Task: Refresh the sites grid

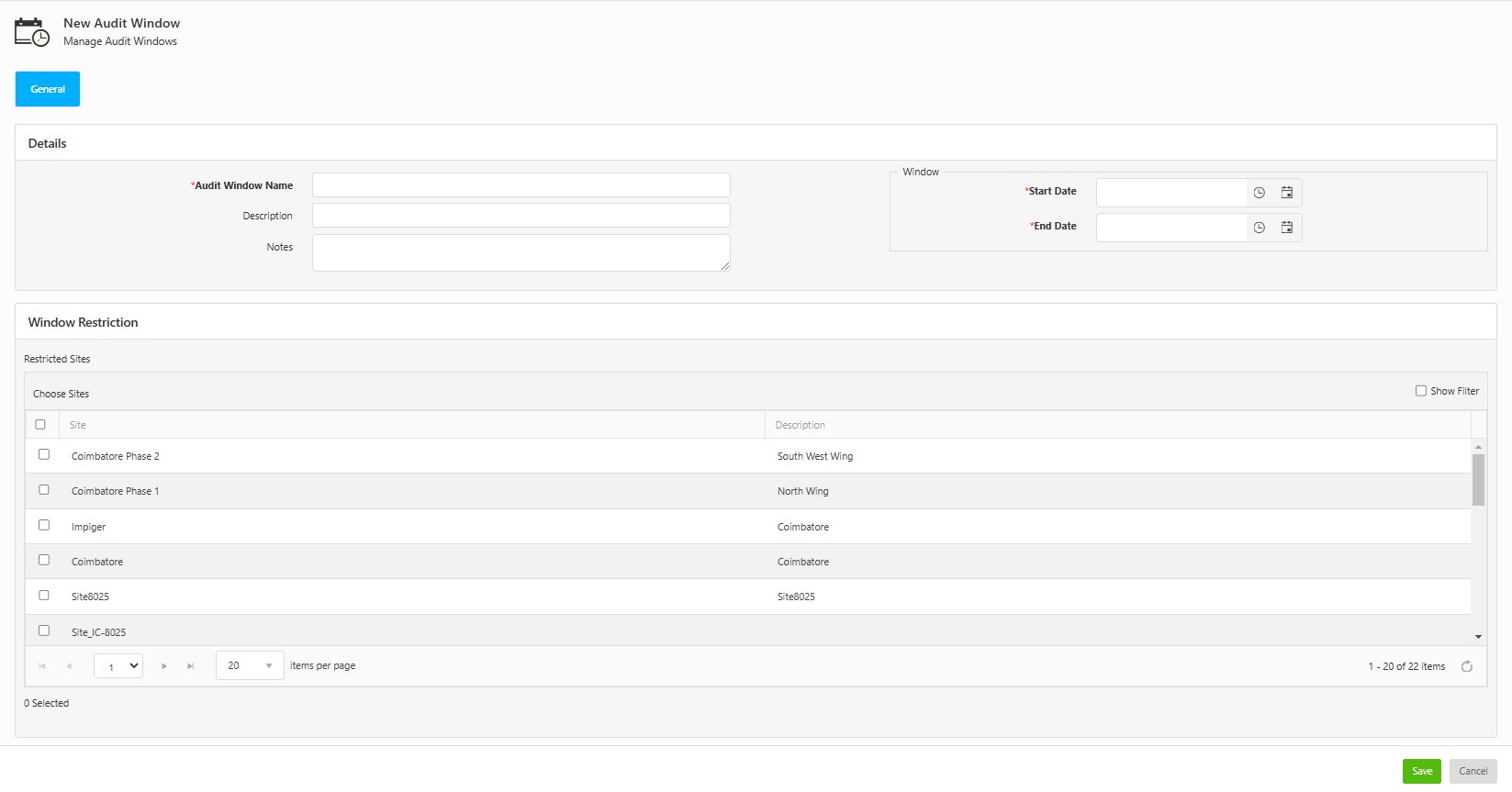Action: click(1466, 666)
